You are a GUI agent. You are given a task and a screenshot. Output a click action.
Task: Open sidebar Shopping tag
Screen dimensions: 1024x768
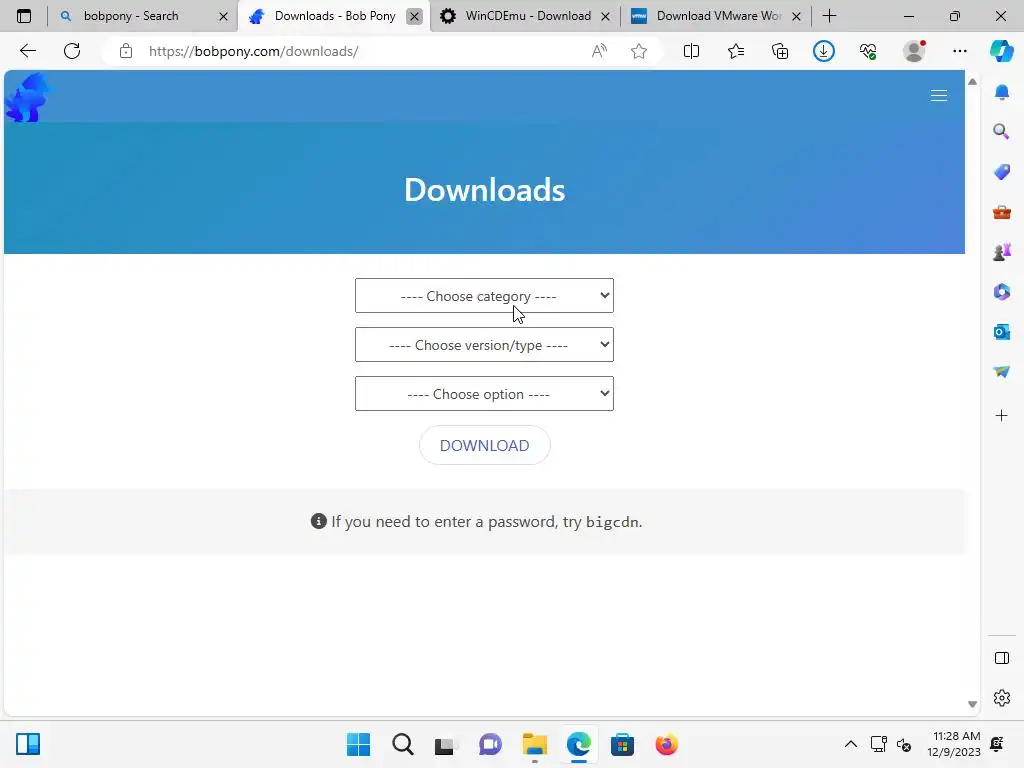tap(1002, 172)
